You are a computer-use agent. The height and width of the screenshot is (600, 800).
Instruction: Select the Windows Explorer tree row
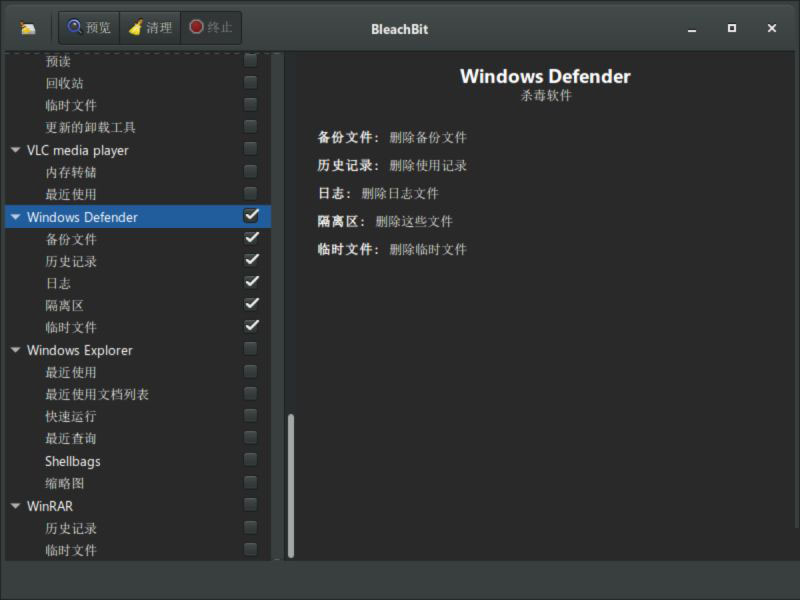138,350
